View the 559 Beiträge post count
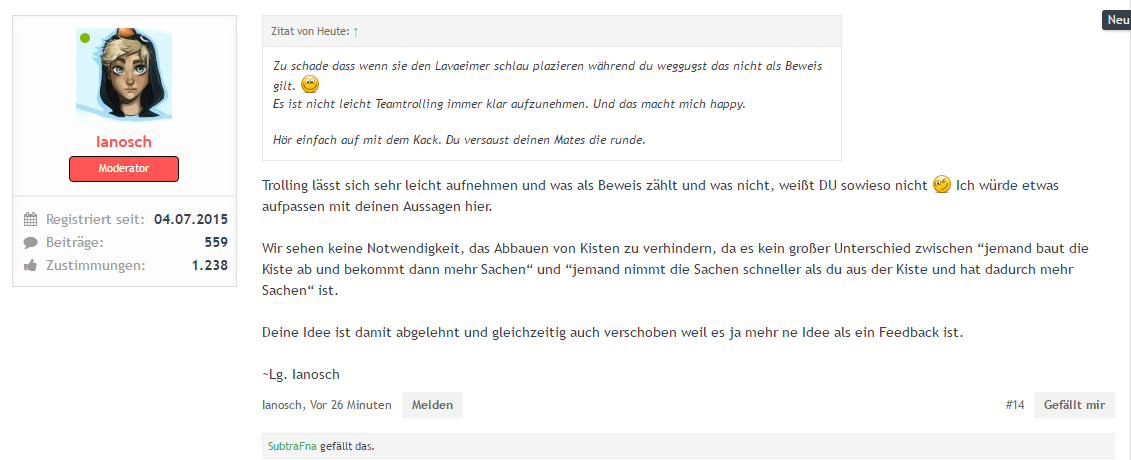The width and height of the screenshot is (1131, 460). pos(216,242)
